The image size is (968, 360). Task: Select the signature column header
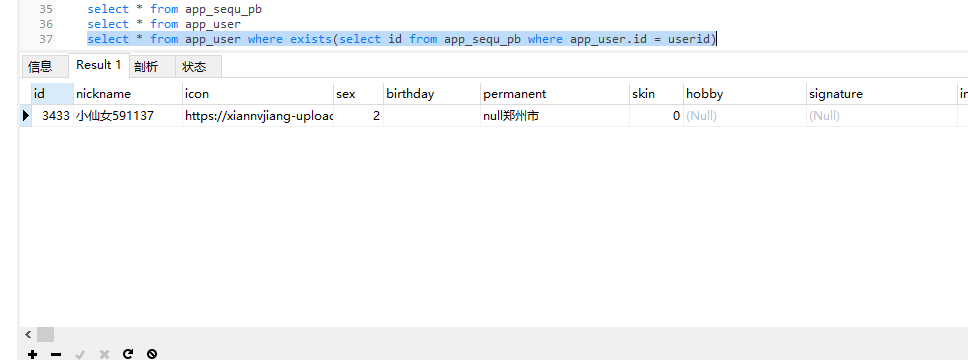881,94
